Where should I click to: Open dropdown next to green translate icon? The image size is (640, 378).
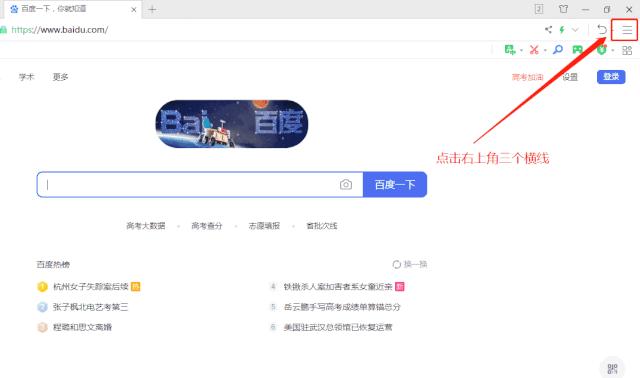[521, 50]
